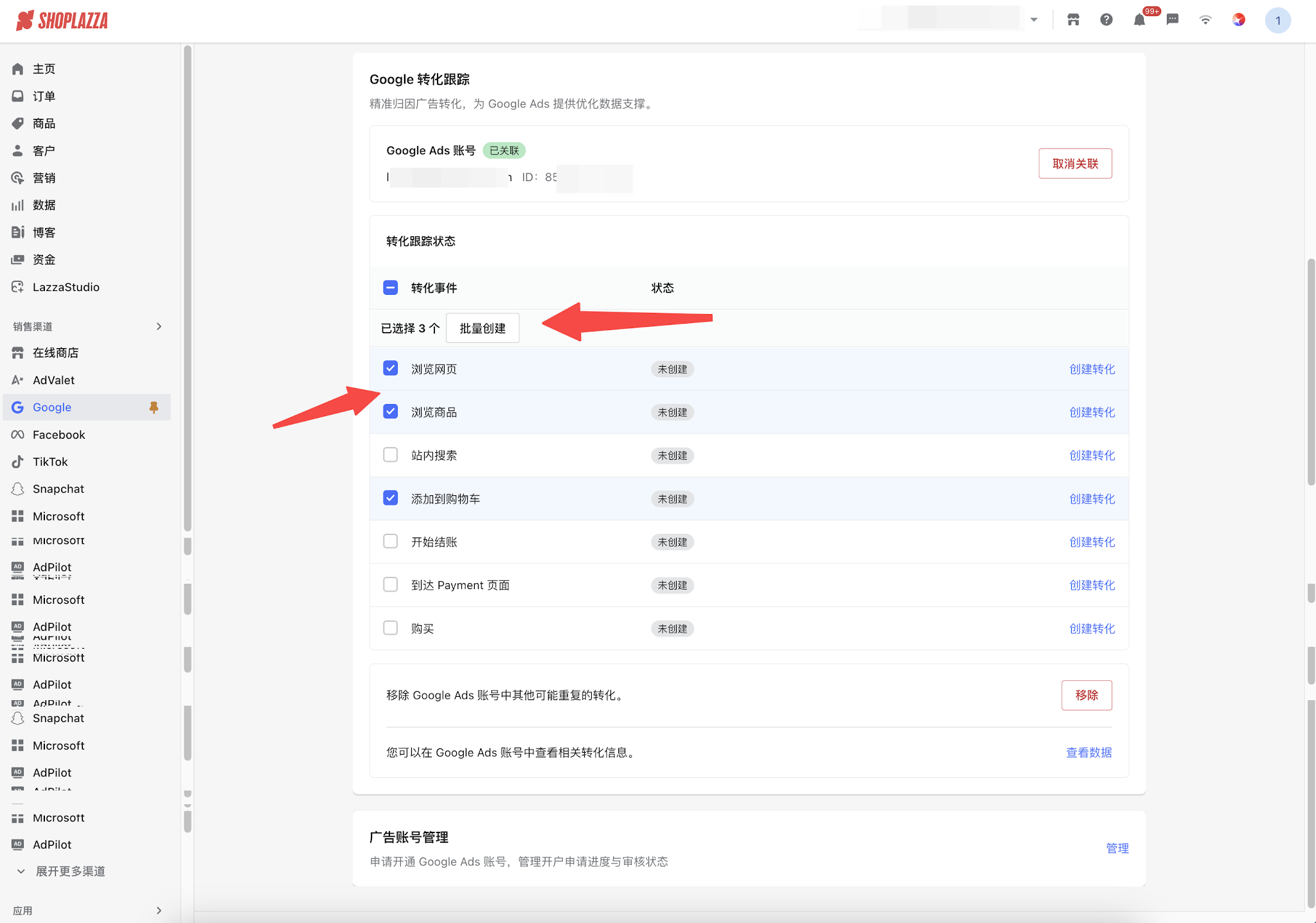The width and height of the screenshot is (1316, 923).
Task: Click the 博客 blog icon in the sidebar
Action: 18,233
